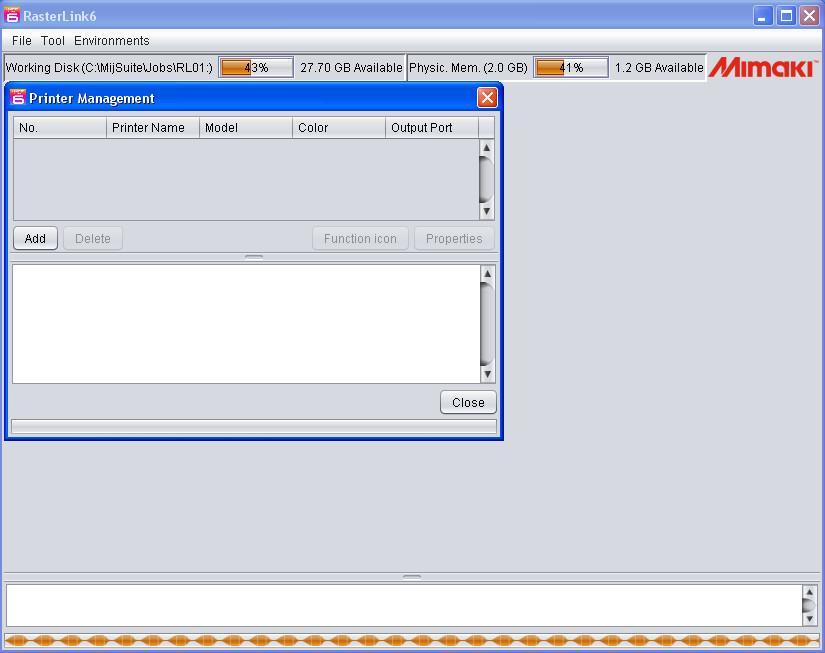This screenshot has height=653, width=825.
Task: Select the No. column header
Action: pyautogui.click(x=60, y=128)
